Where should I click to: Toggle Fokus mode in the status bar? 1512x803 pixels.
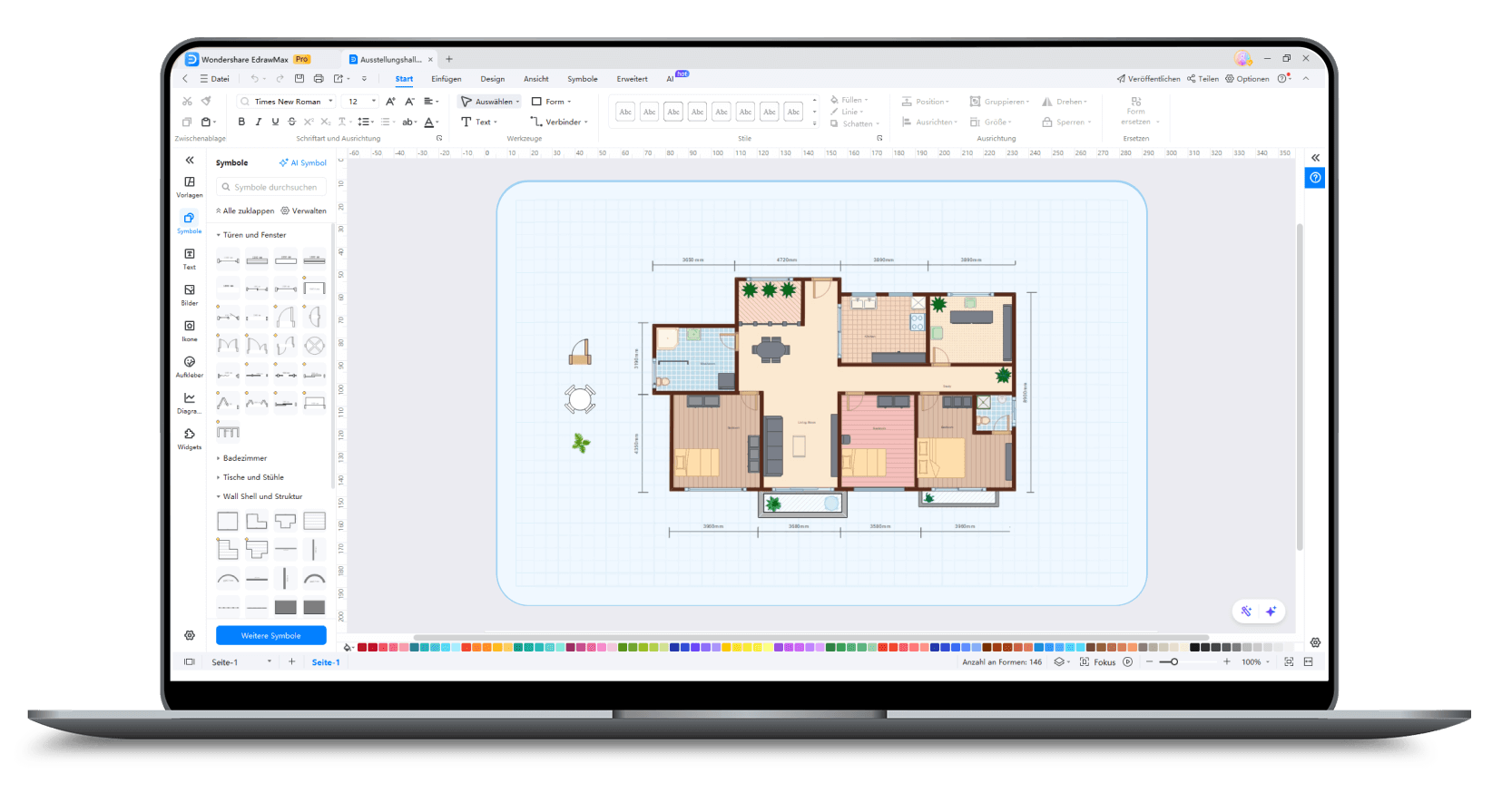coord(1098,662)
